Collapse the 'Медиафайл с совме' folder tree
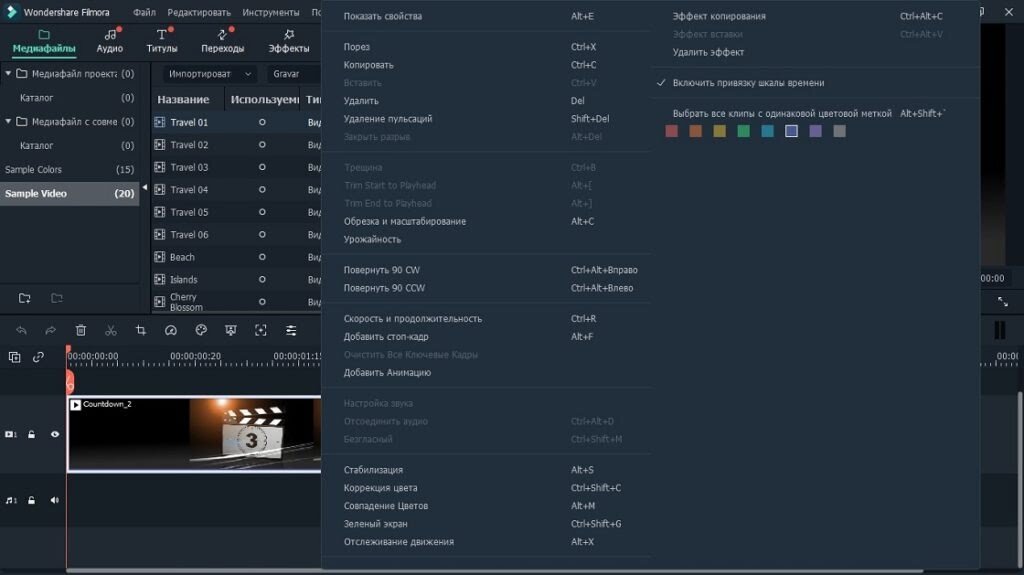The height and width of the screenshot is (575, 1024). point(9,122)
